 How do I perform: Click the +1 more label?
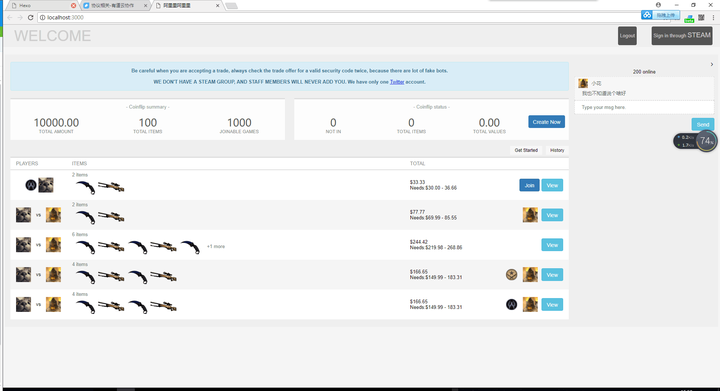[216, 246]
